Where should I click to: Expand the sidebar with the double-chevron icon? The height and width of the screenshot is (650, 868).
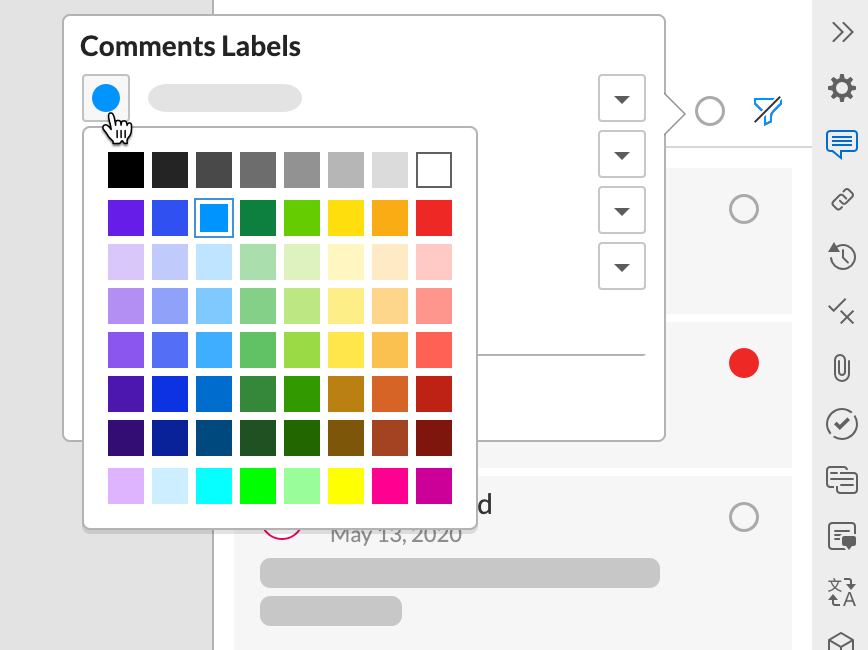pos(842,31)
